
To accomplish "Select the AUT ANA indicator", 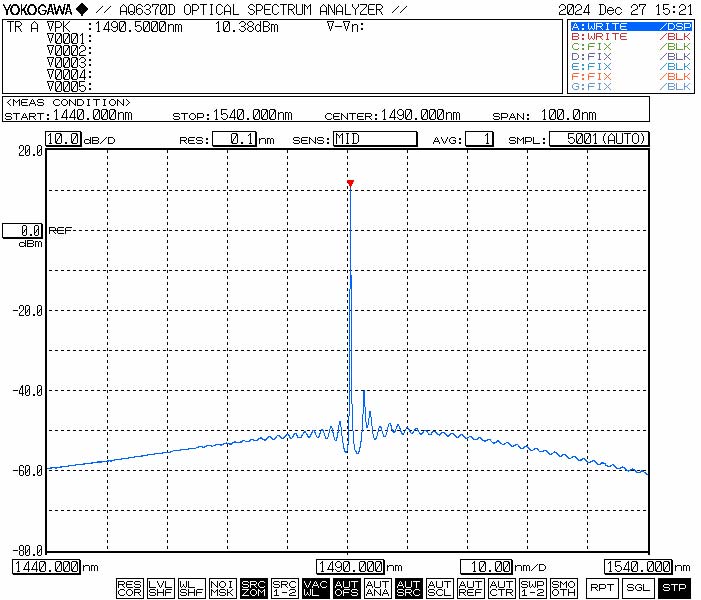I will [377, 588].
